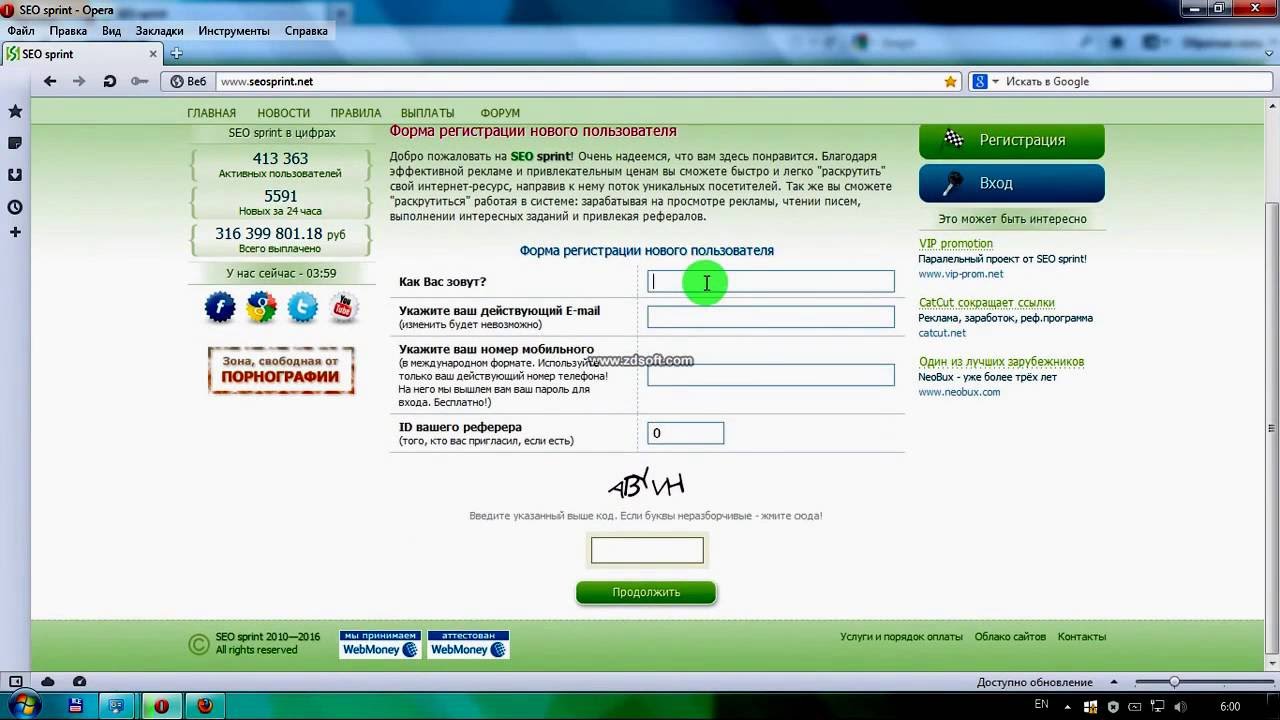Click the sidebar plus to add panel
The image size is (1280, 720).
[15, 232]
